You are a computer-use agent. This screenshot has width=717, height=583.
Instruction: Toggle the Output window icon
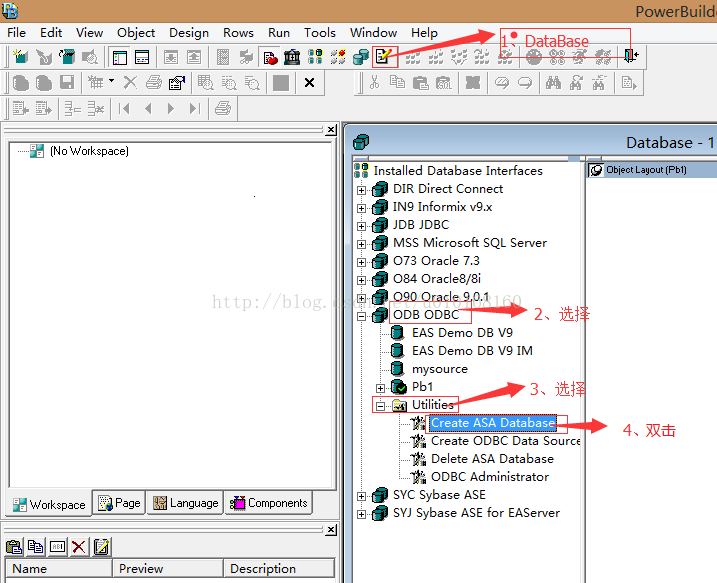[x=142, y=57]
